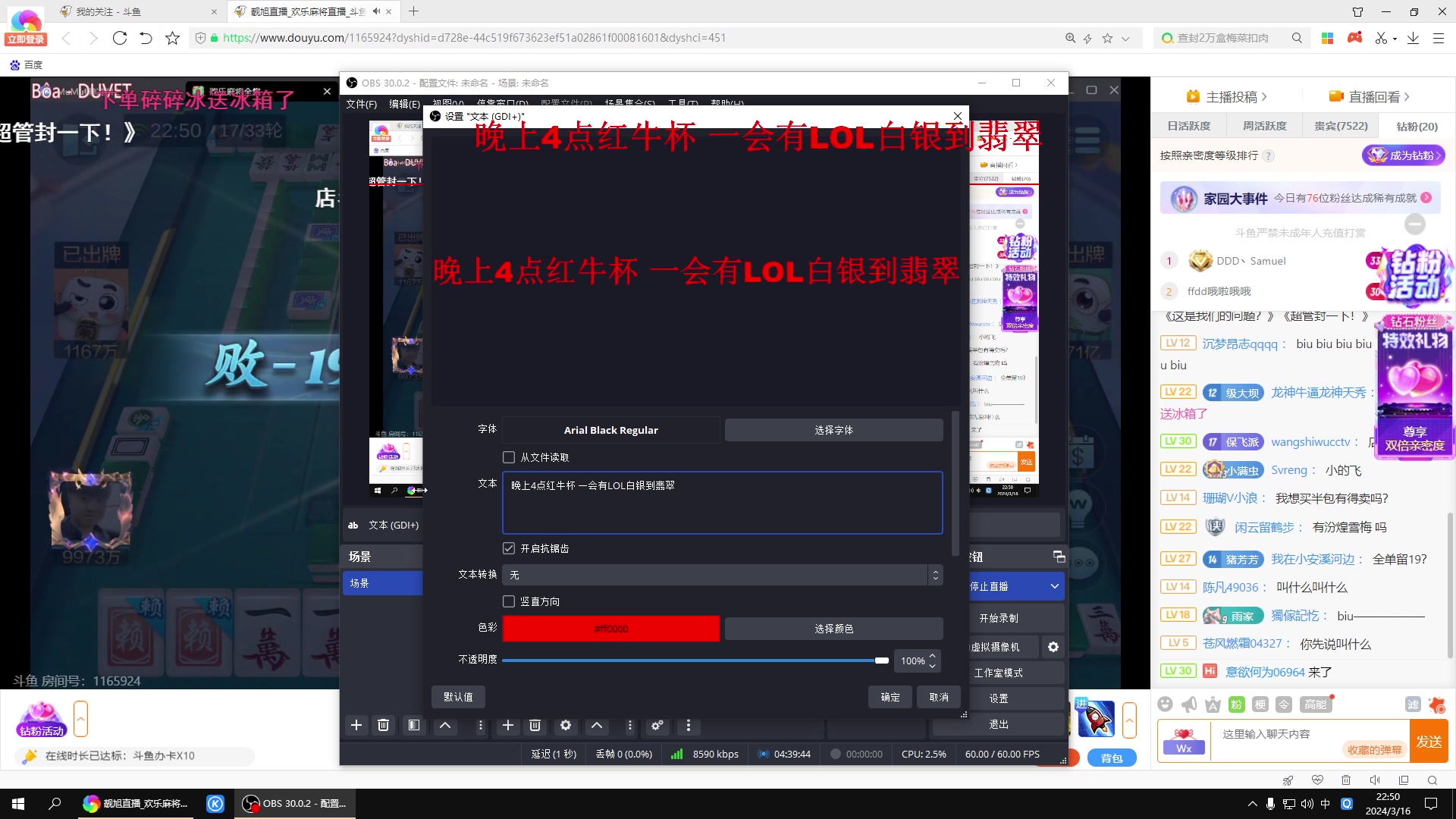Refresh the Douyu page
This screenshot has width=1456, height=819.
click(120, 38)
